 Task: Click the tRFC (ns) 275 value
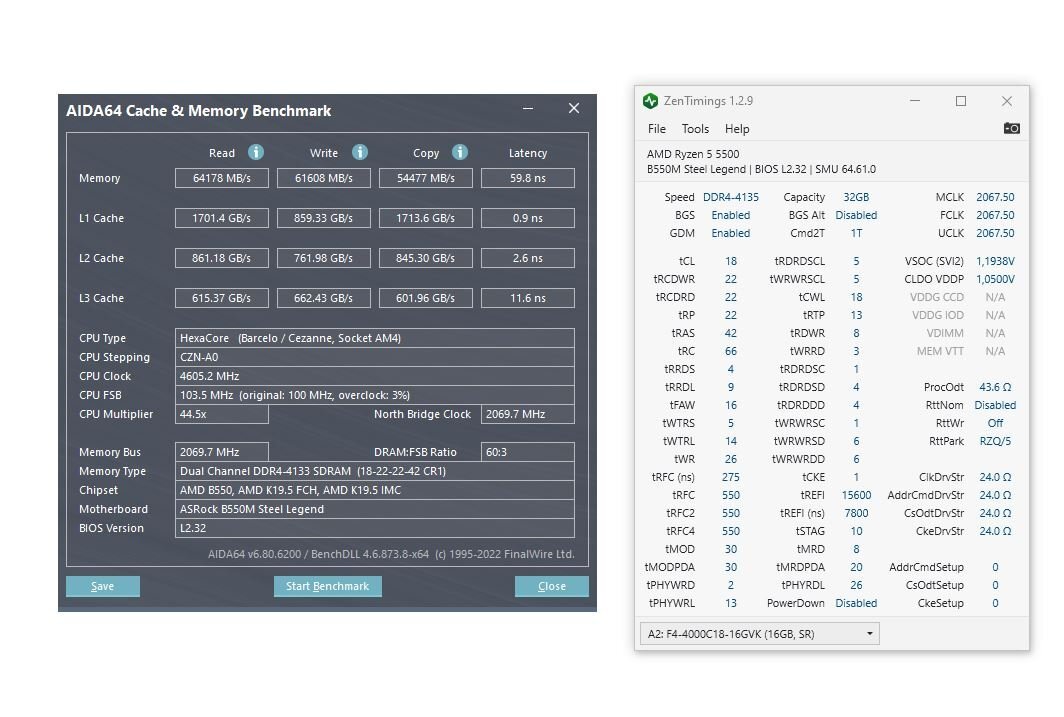(x=731, y=477)
